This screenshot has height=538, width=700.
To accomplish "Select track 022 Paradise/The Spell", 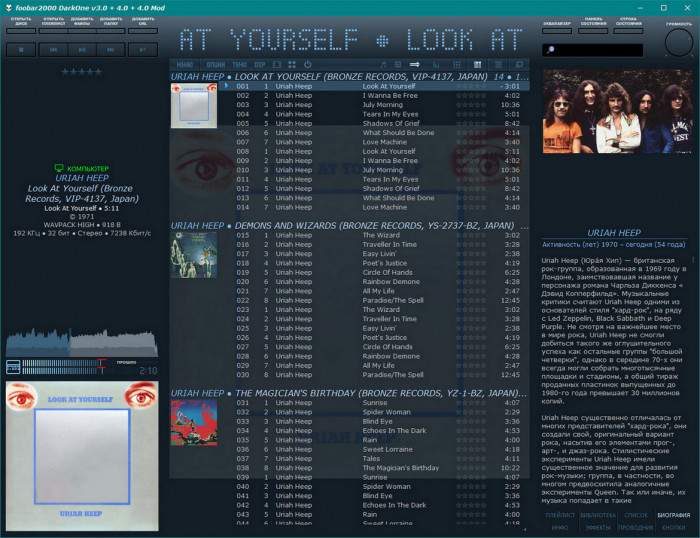I will (x=374, y=300).
